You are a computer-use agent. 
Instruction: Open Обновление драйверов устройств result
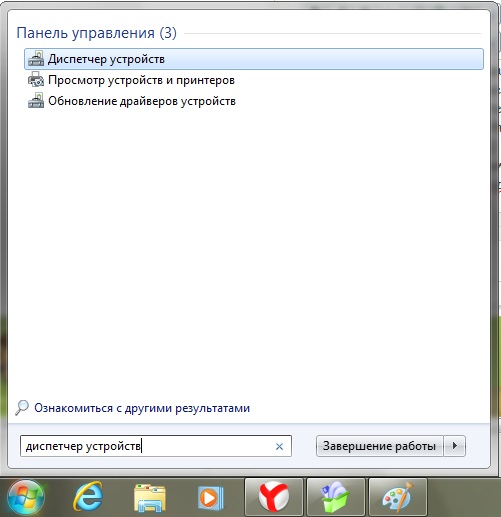click(x=254, y=101)
